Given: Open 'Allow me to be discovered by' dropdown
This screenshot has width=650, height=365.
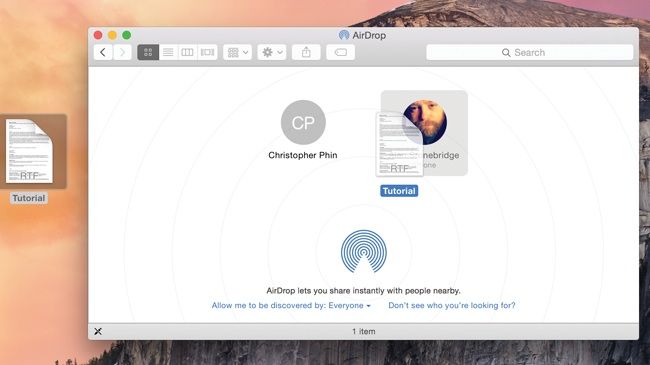Looking at the screenshot, I should point(291,305).
